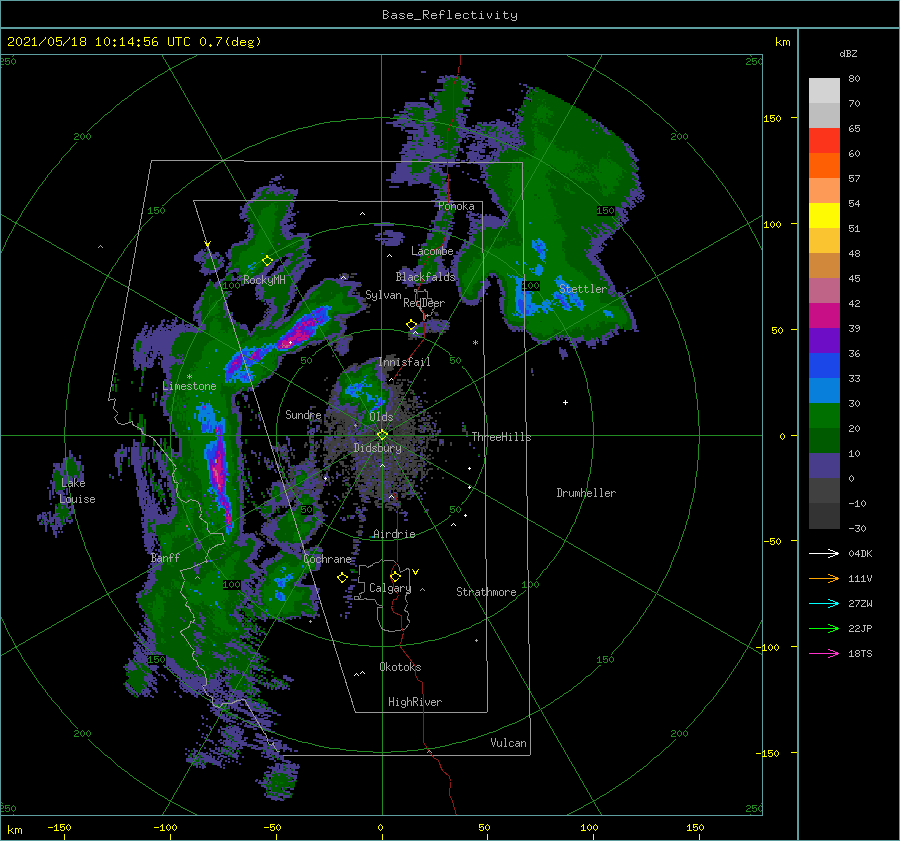Click white plus marker north of Drumheller
900x841 pixels.
point(565,402)
